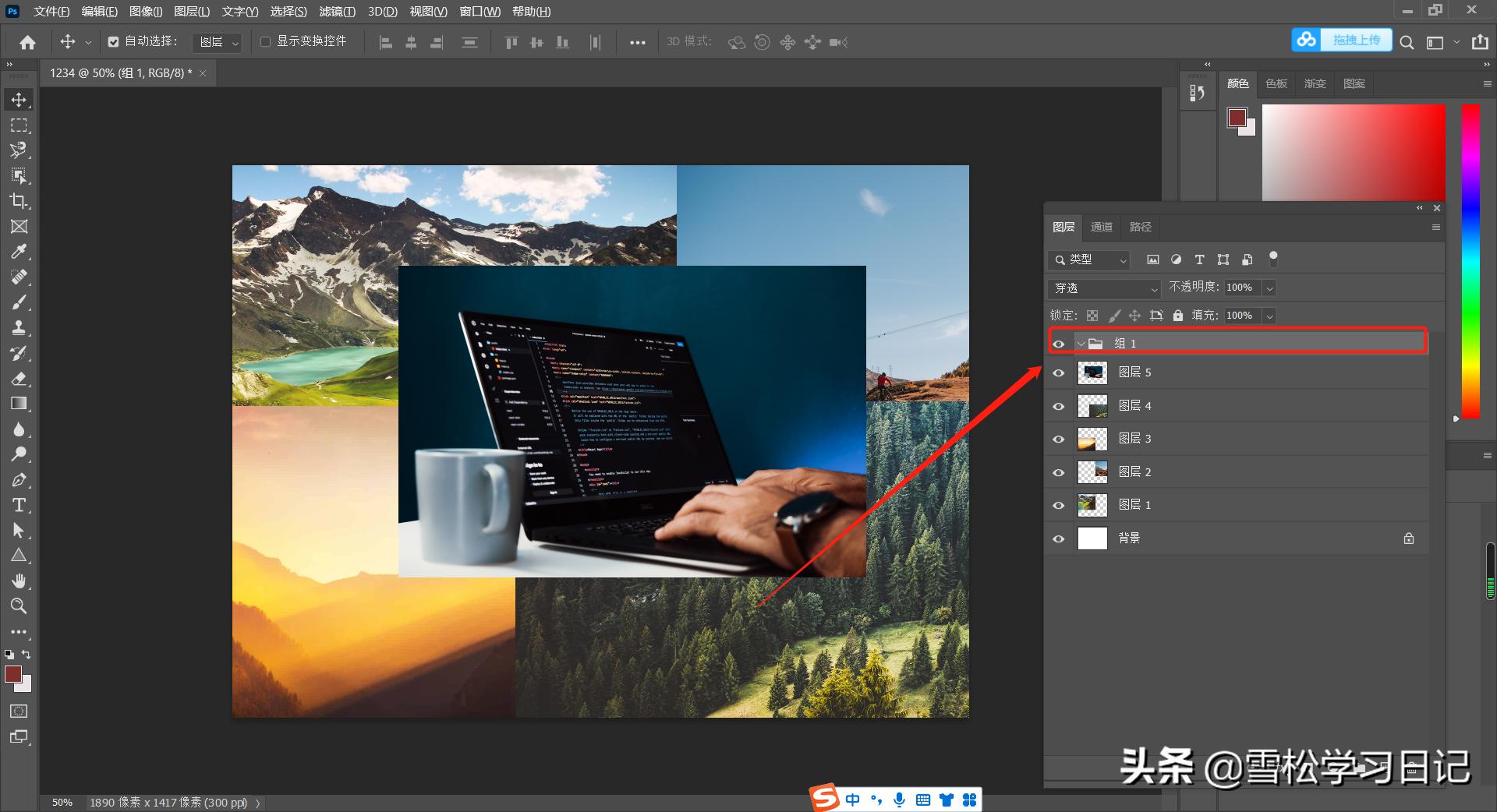
Task: Hide 图层 5 using its eye icon
Action: coord(1058,373)
